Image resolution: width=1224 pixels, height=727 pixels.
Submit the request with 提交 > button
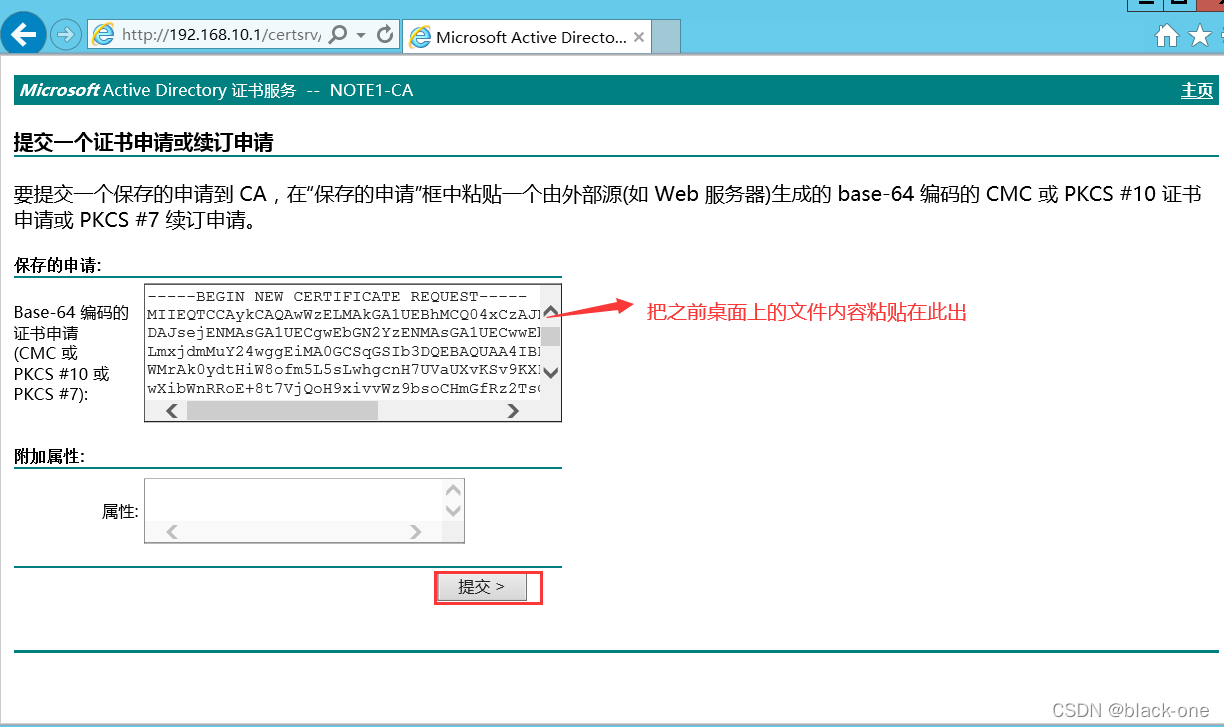pyautogui.click(x=482, y=587)
